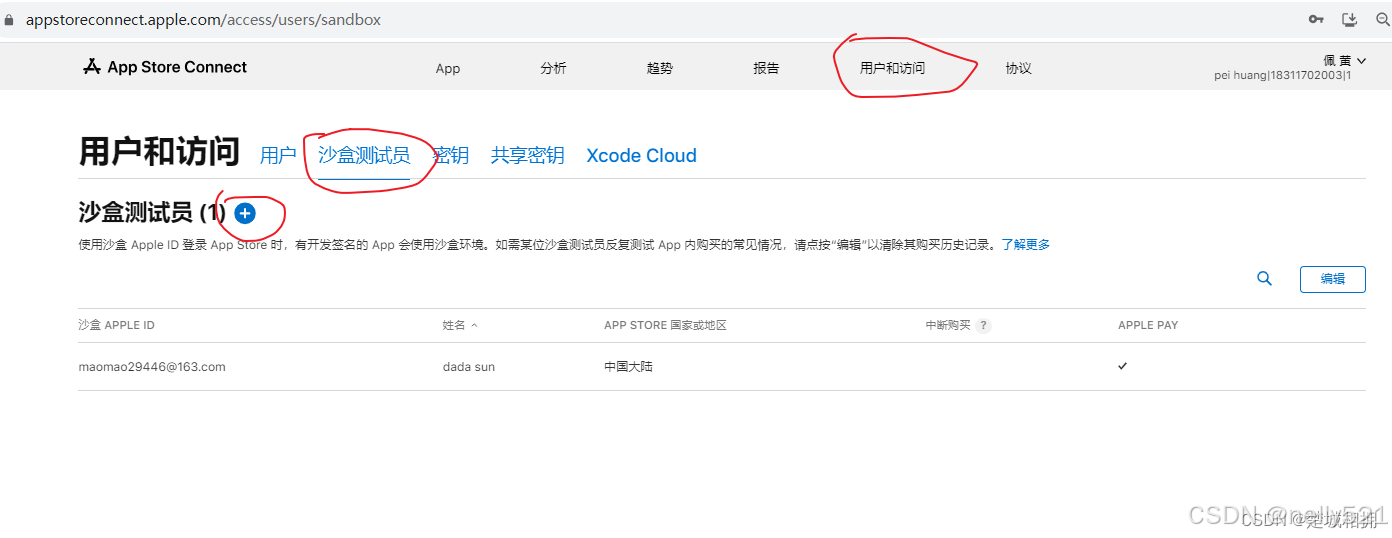Image resolution: width=1392 pixels, height=538 pixels.
Task: Click the 中断购买 column header
Action: pos(948,325)
